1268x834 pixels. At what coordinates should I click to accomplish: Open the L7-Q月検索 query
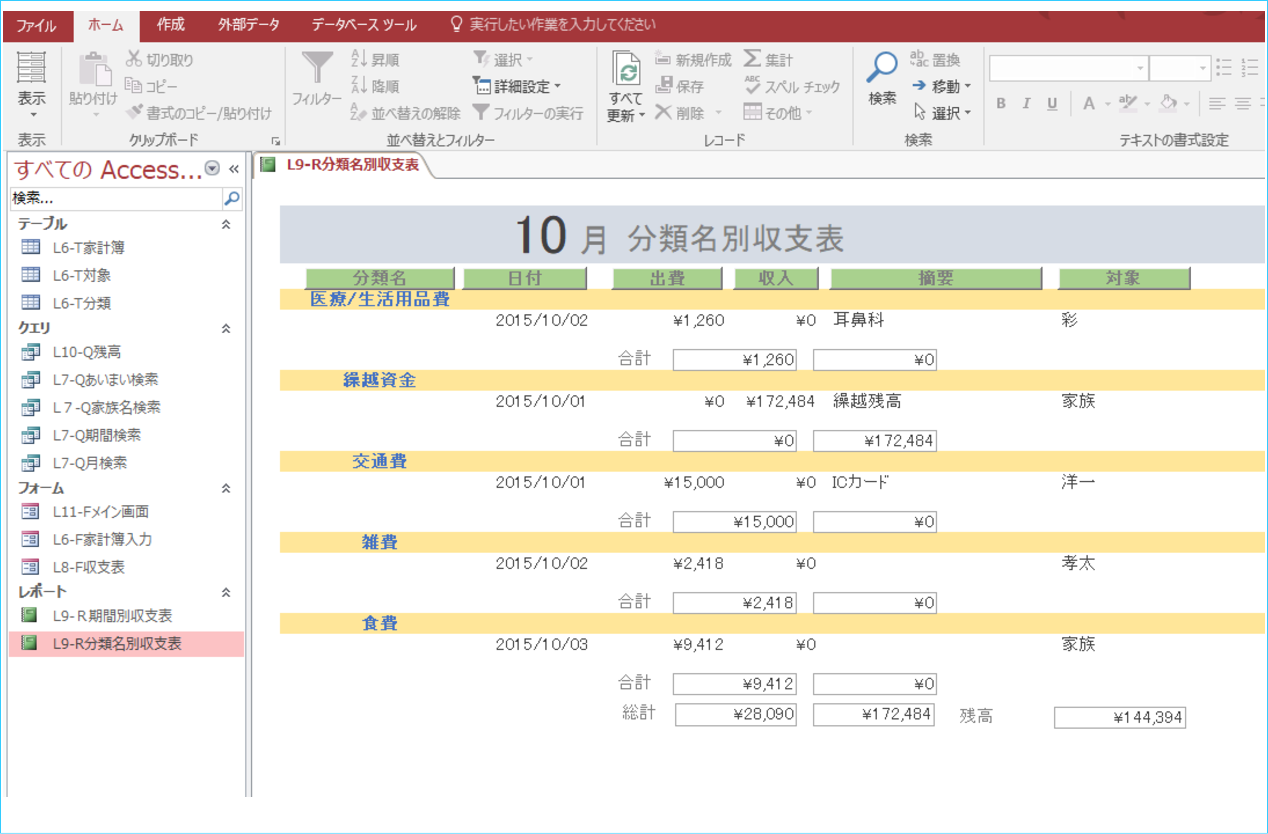tap(89, 463)
